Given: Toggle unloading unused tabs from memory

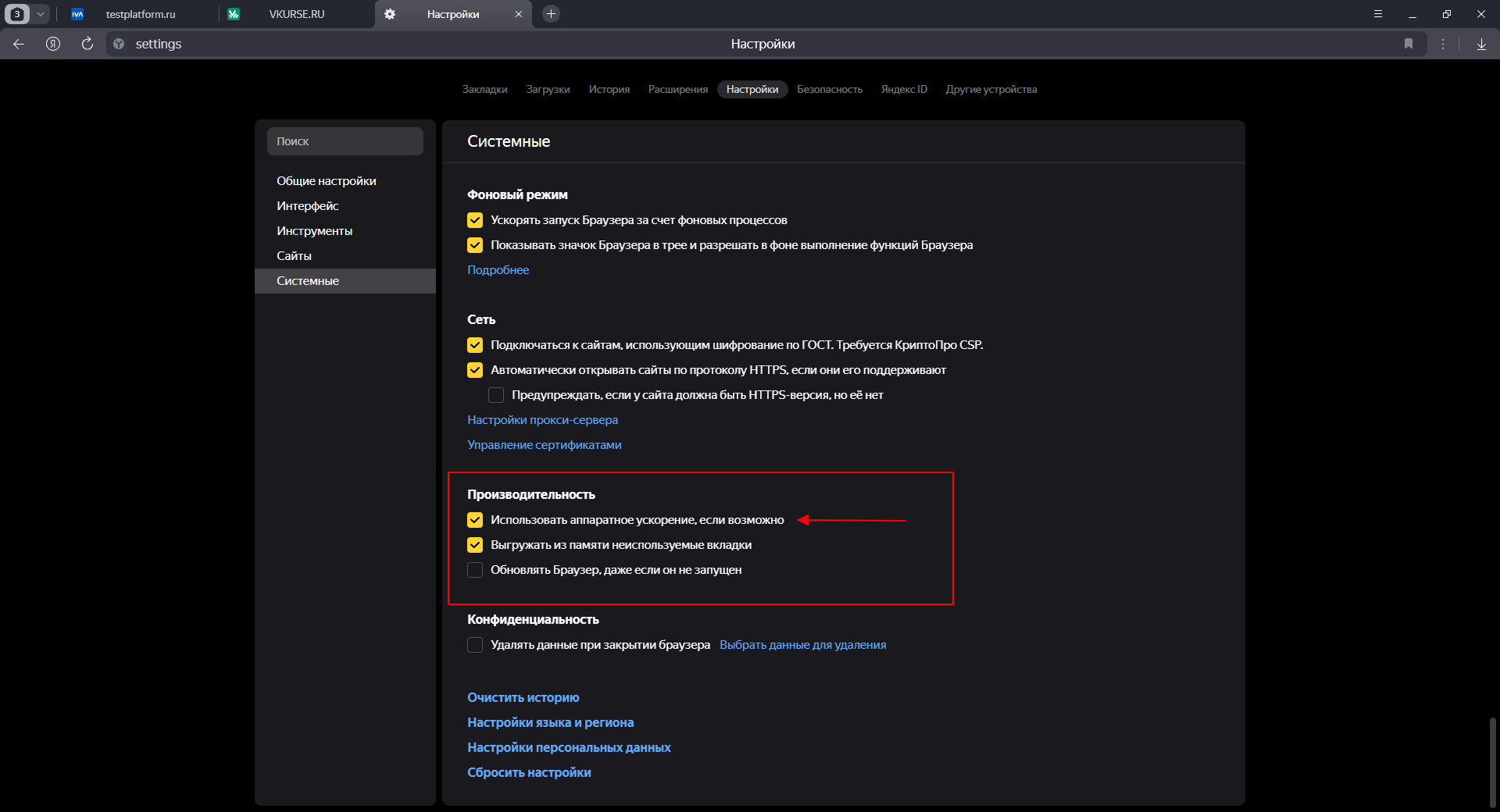Looking at the screenshot, I should pos(475,545).
